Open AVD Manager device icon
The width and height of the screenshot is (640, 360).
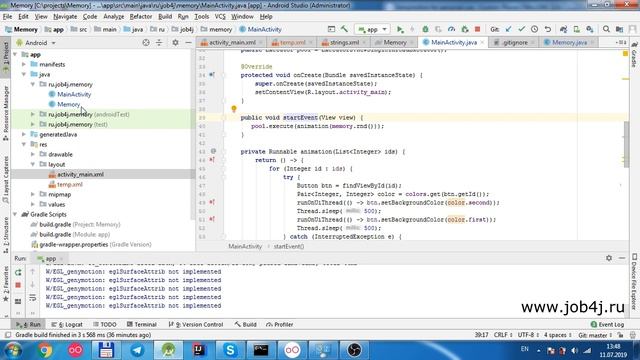576,29
